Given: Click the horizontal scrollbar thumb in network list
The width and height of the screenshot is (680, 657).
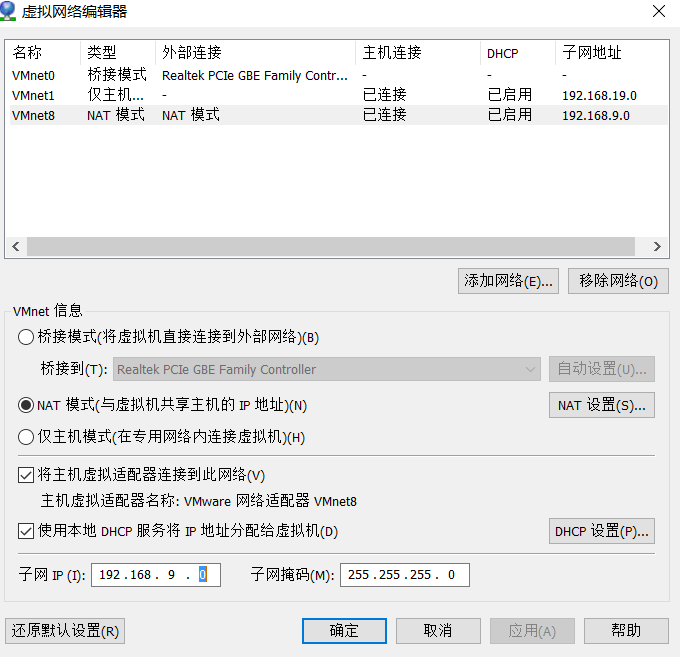Looking at the screenshot, I should (331, 247).
